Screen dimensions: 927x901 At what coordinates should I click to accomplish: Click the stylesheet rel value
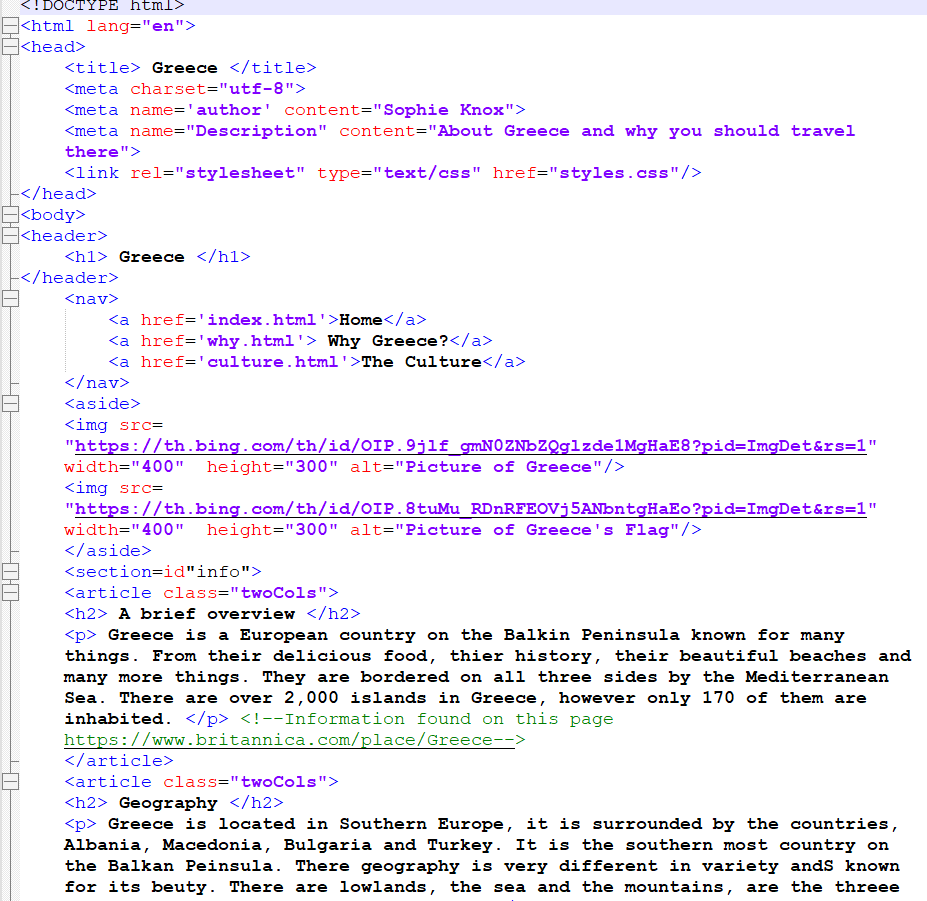click(239, 173)
